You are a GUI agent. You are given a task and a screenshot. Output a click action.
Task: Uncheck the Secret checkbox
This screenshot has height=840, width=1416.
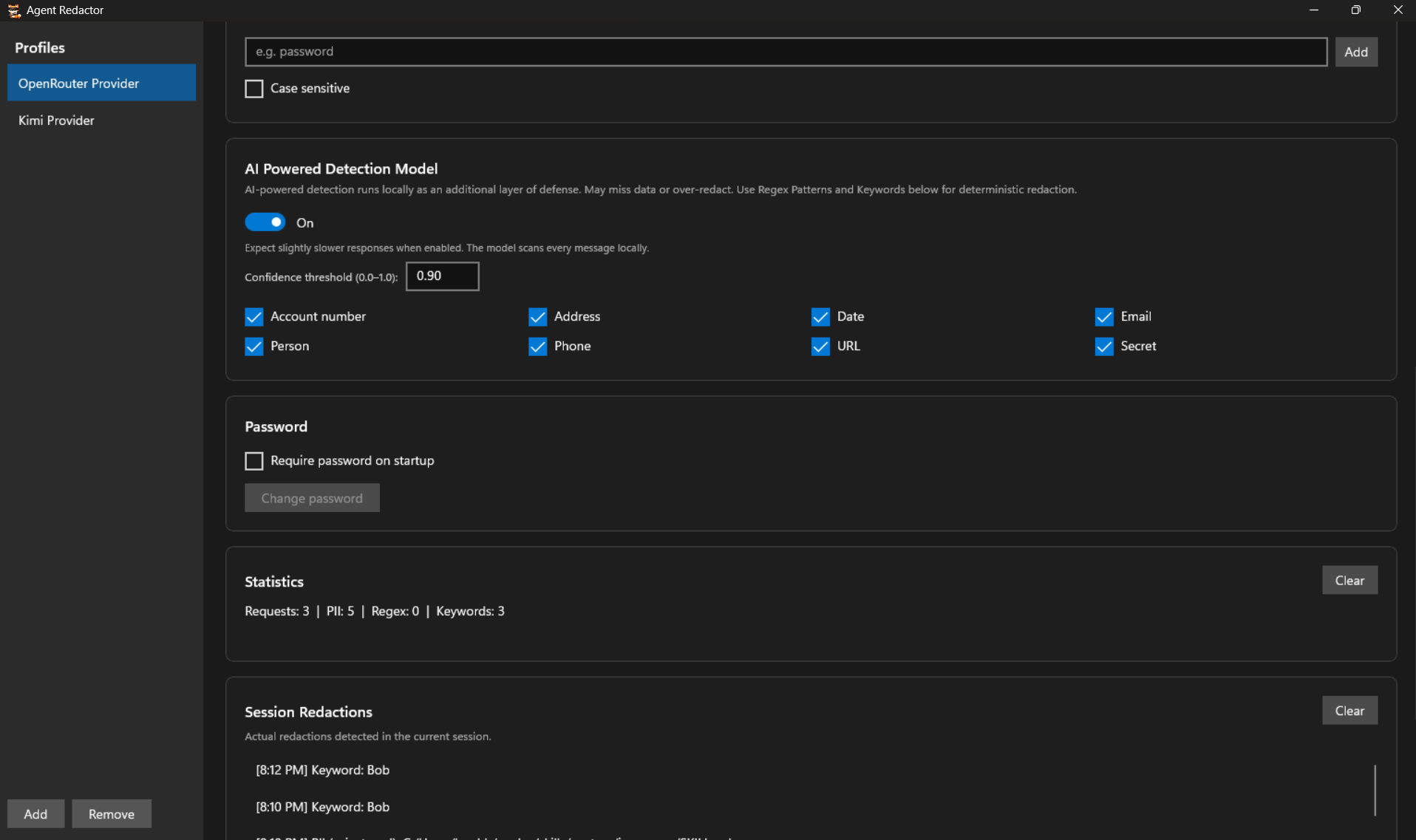coord(1104,346)
